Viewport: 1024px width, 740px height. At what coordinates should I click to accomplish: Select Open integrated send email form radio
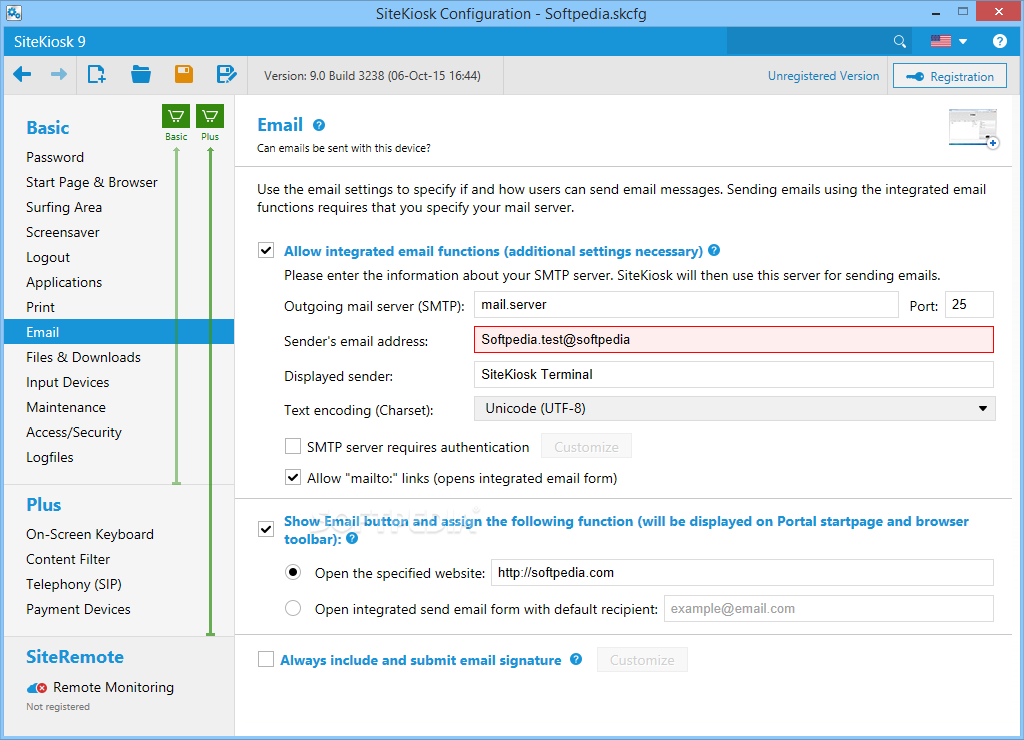pos(293,609)
